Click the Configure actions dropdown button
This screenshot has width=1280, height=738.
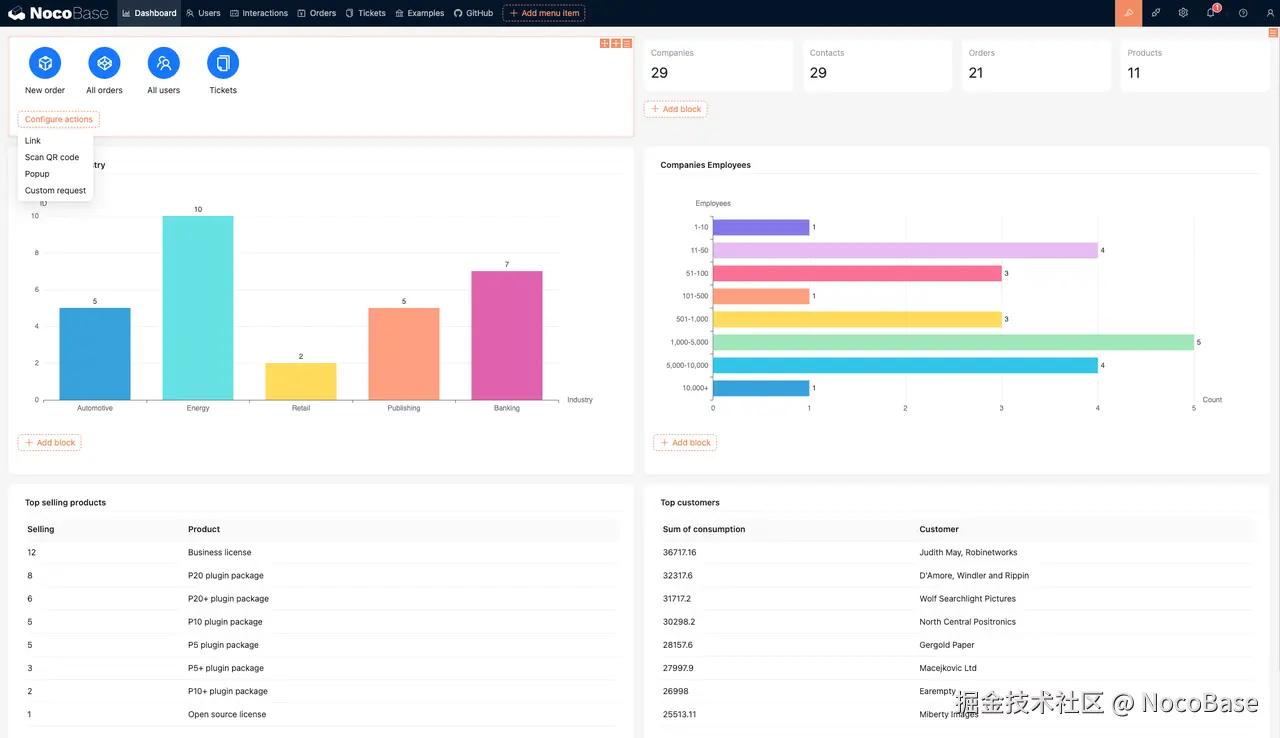point(58,119)
